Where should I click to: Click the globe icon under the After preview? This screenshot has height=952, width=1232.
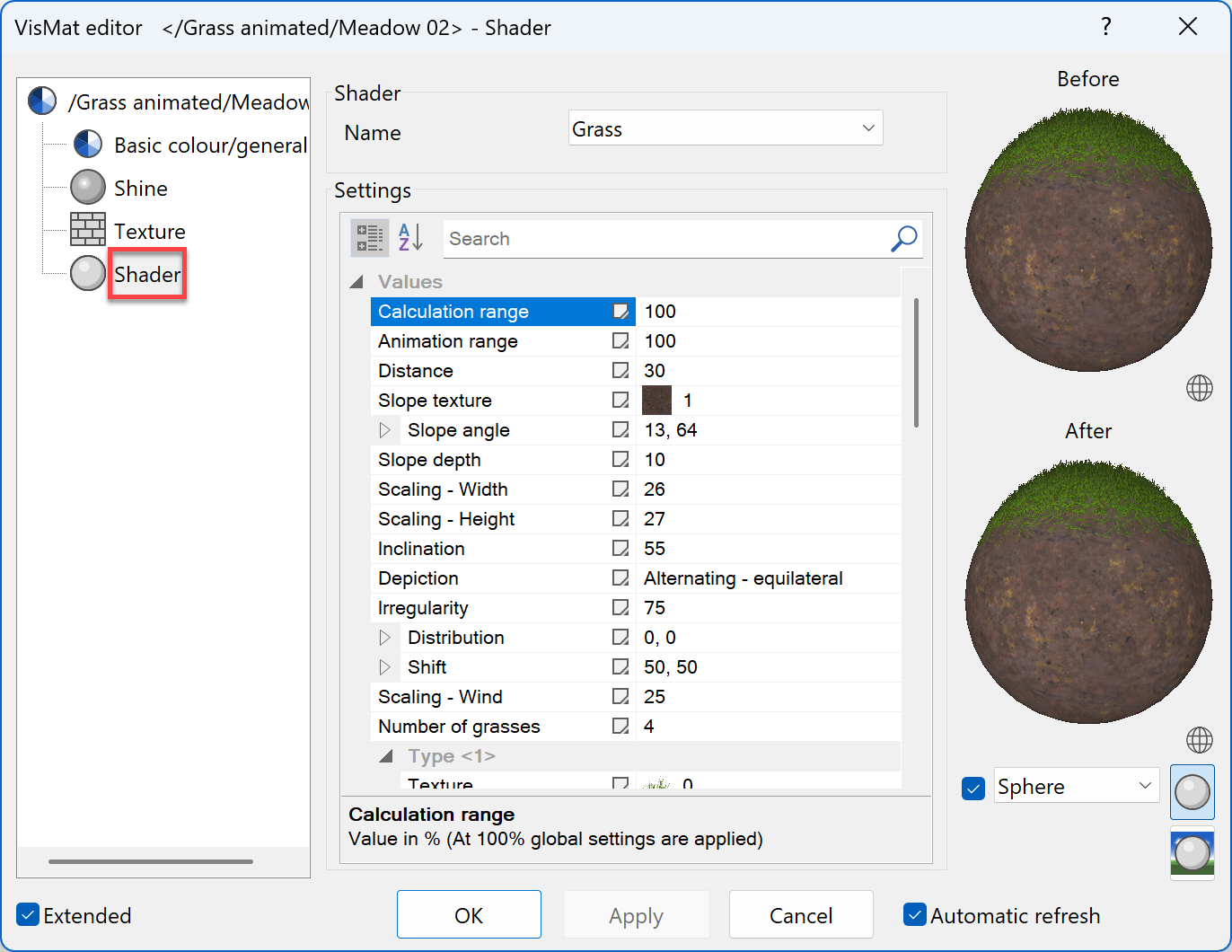point(1199,740)
